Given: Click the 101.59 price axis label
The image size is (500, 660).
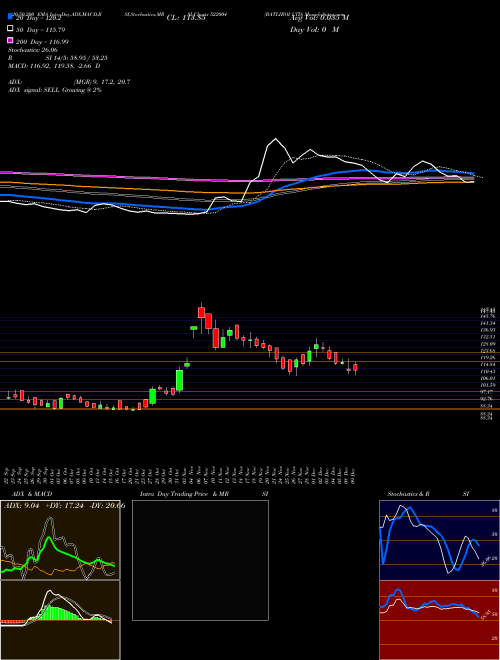Looking at the screenshot, I should click(486, 385).
